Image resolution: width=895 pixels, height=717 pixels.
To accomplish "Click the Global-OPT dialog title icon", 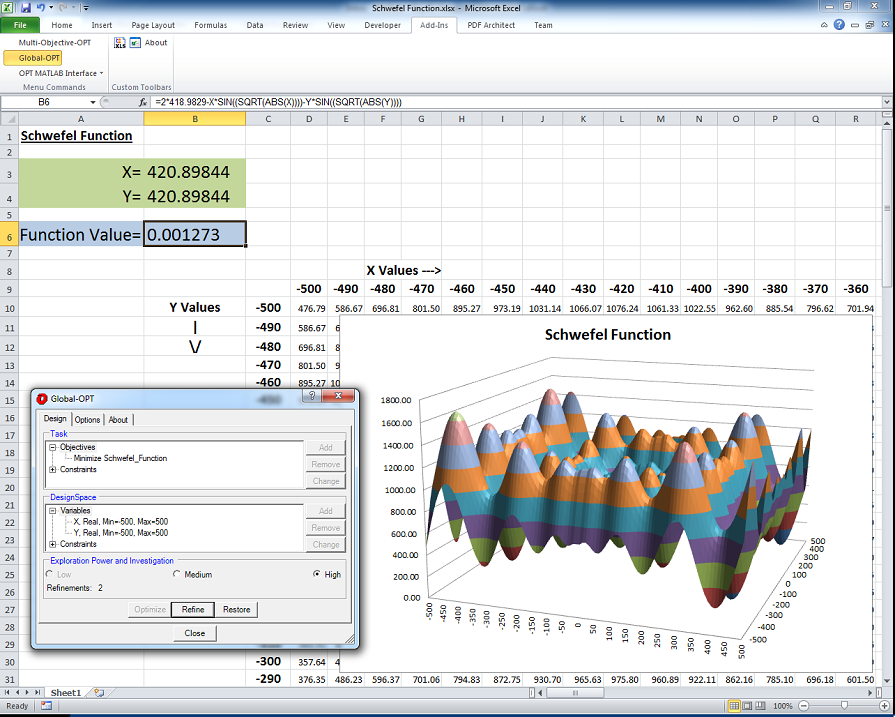I will [42, 398].
